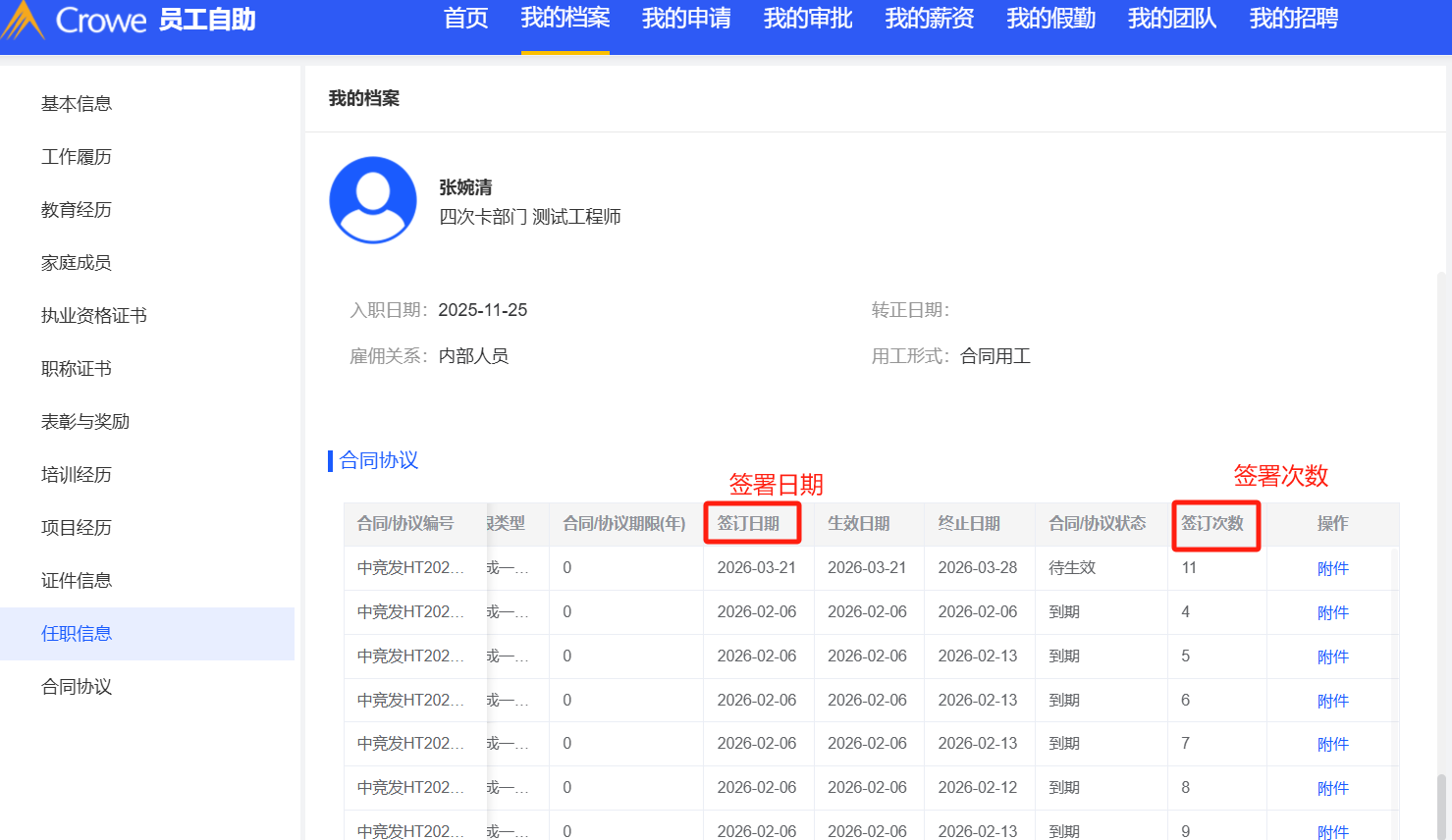1452x840 pixels.
Task: Click the page vertical scrollbar thumb
Action: click(1441, 805)
